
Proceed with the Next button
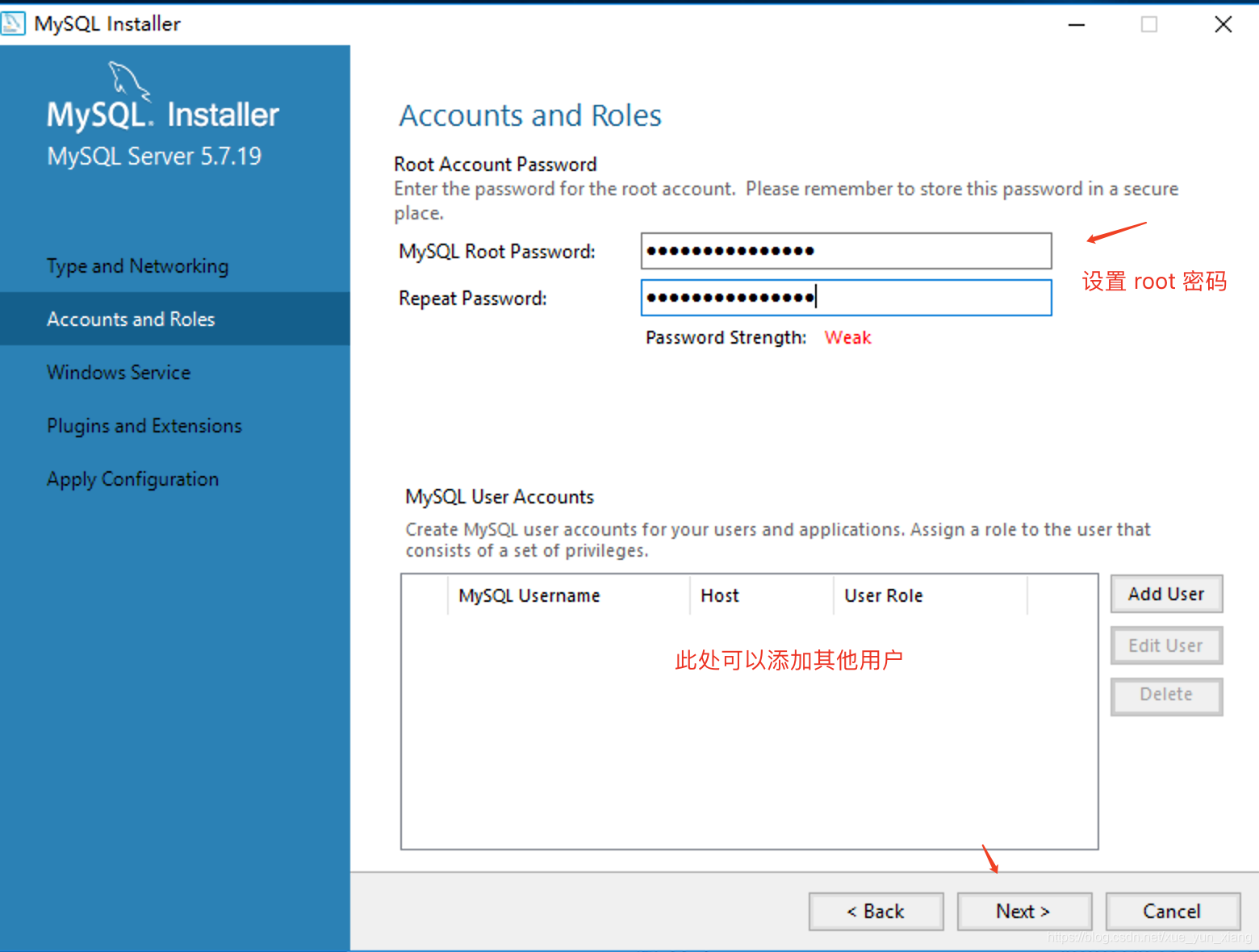(x=1024, y=912)
